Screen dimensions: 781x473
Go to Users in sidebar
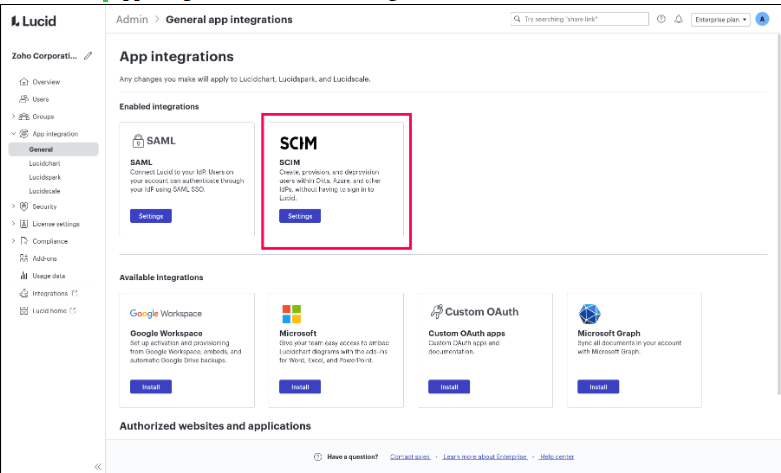40,99
